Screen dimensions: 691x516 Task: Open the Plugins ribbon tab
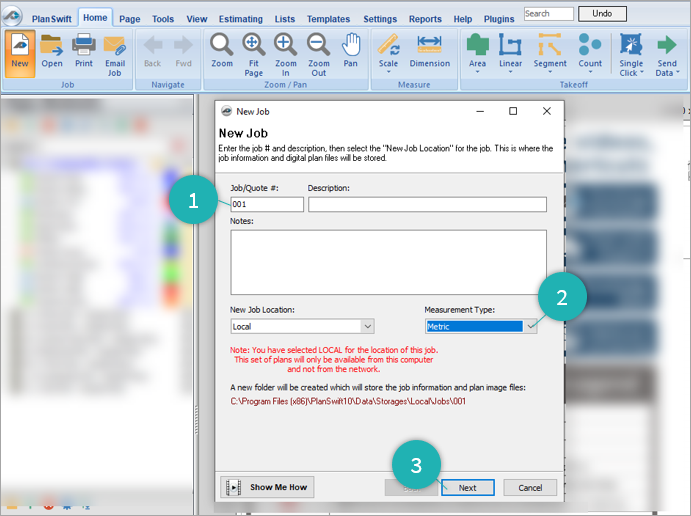[499, 19]
